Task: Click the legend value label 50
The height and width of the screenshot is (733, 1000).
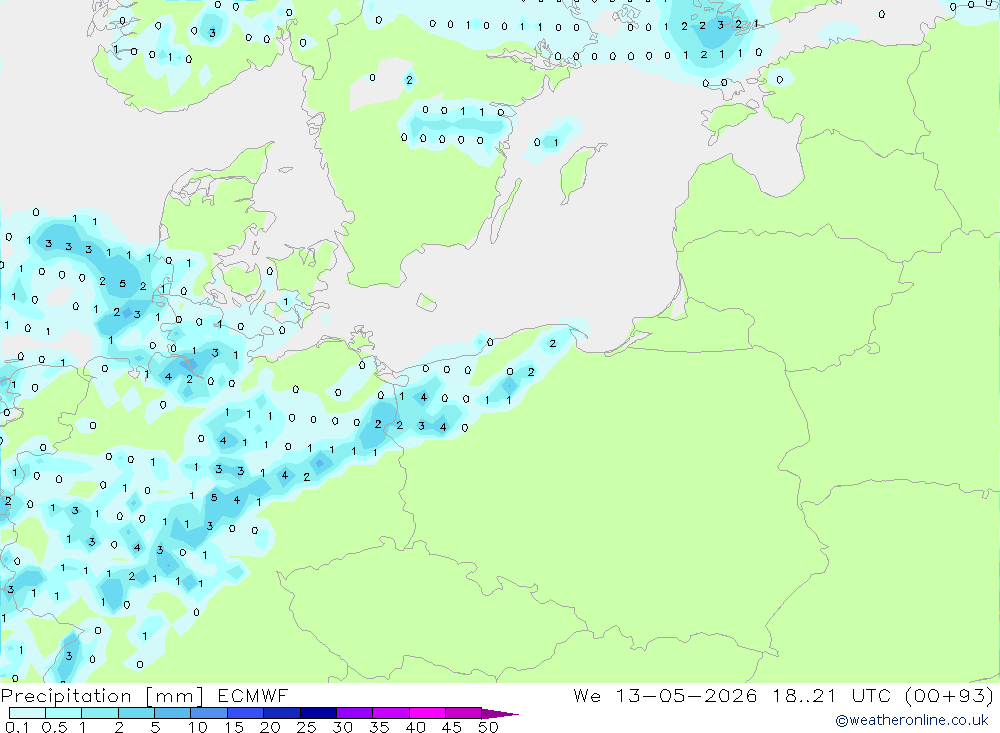Action: tap(488, 727)
